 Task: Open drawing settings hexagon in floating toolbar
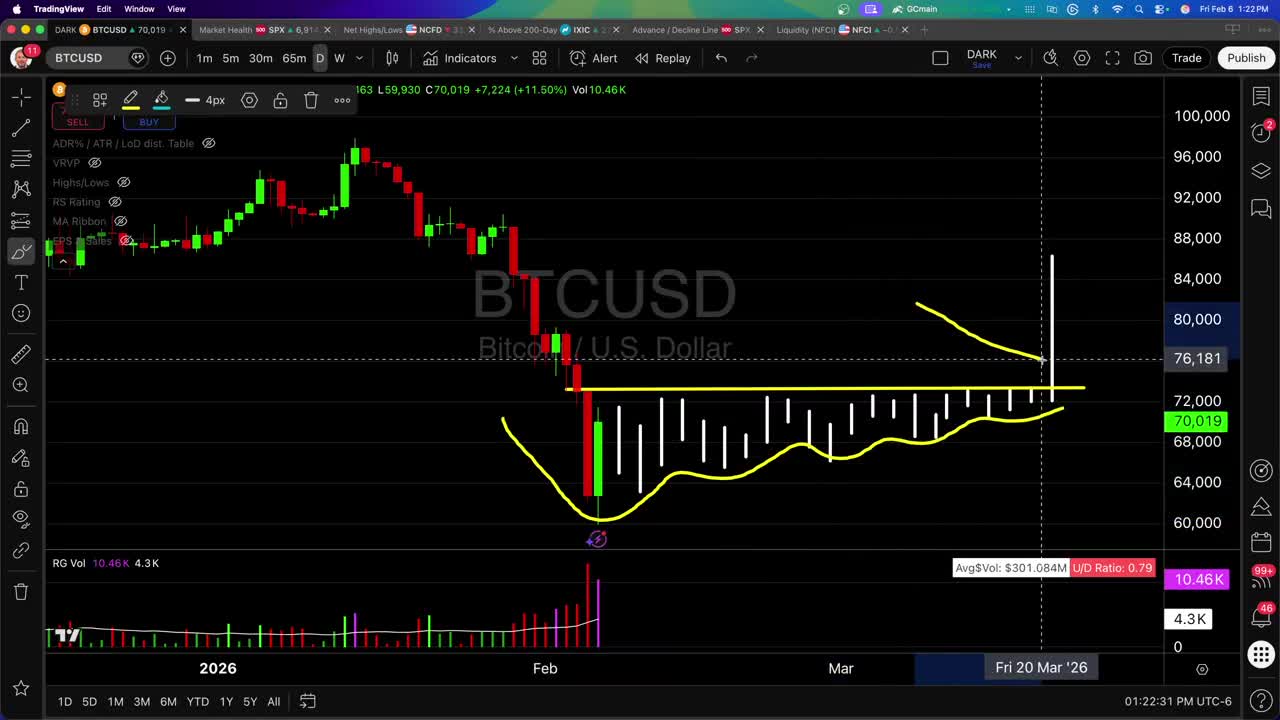click(x=249, y=100)
